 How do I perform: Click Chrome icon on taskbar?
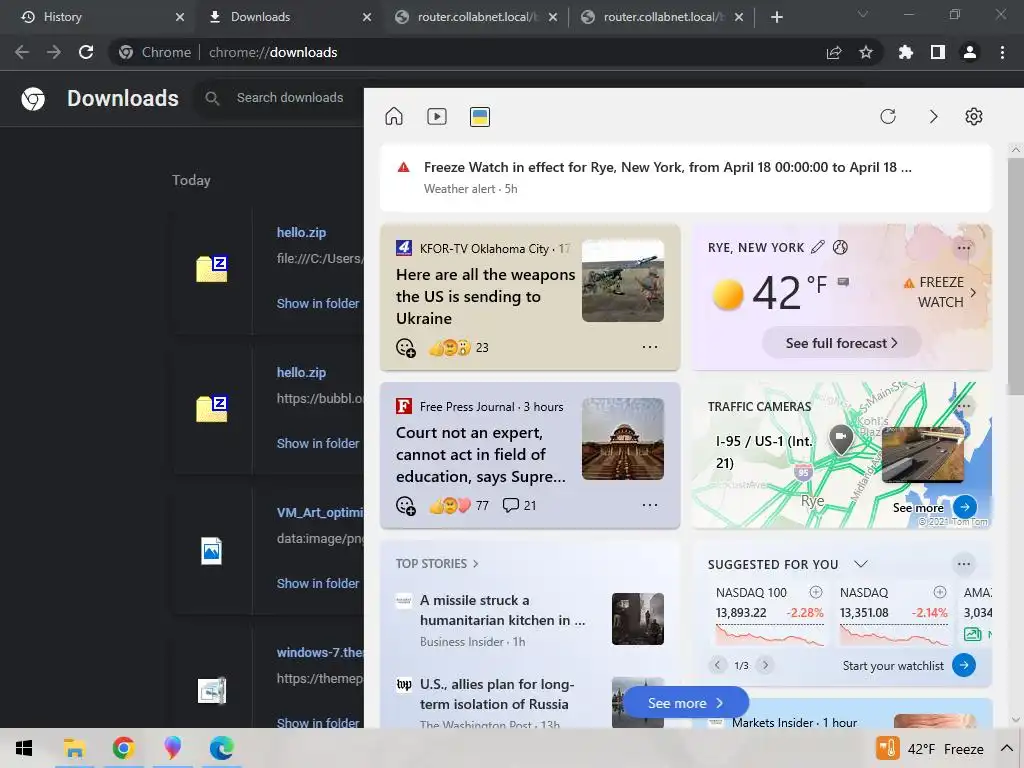[x=123, y=748]
